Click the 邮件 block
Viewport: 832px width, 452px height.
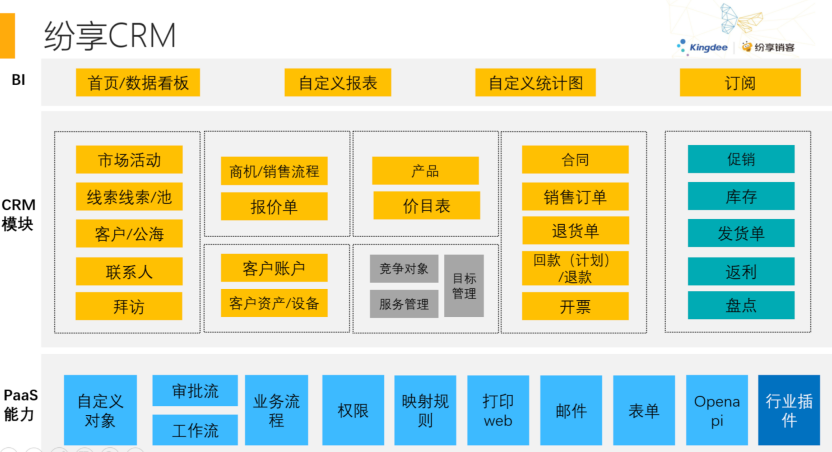(571, 410)
